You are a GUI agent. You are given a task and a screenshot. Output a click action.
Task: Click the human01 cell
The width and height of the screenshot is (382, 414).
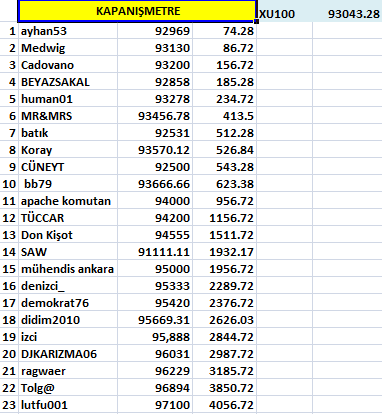68,99
